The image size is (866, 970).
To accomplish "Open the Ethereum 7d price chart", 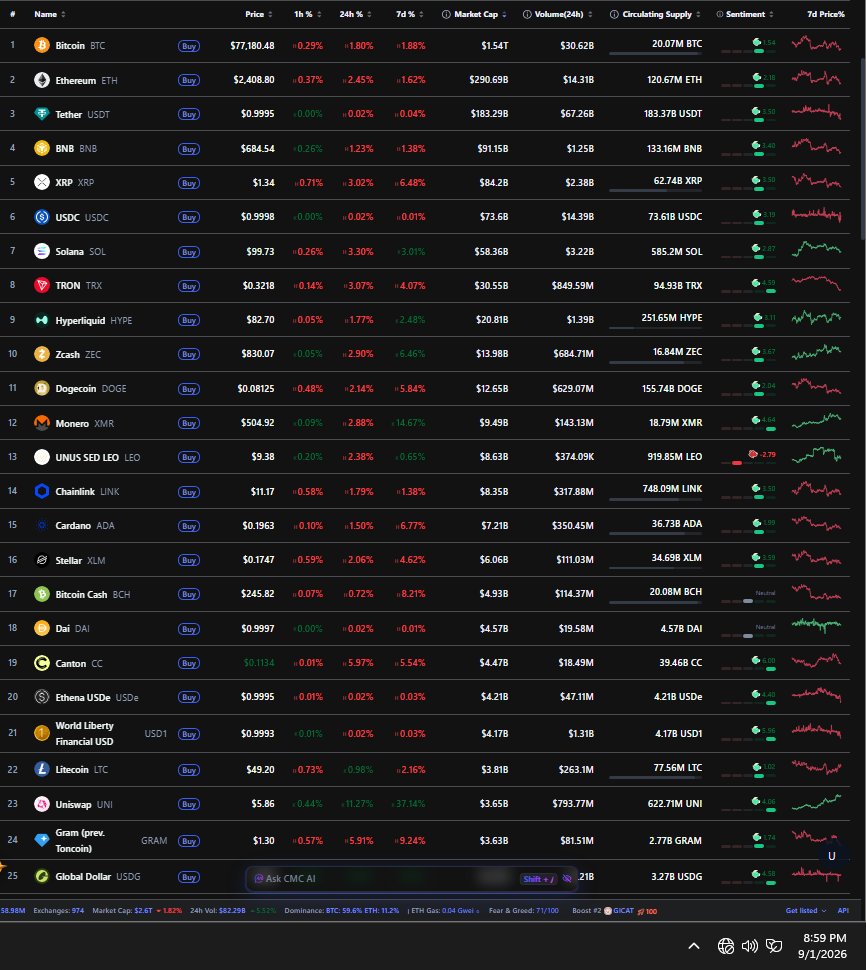I will click(817, 78).
